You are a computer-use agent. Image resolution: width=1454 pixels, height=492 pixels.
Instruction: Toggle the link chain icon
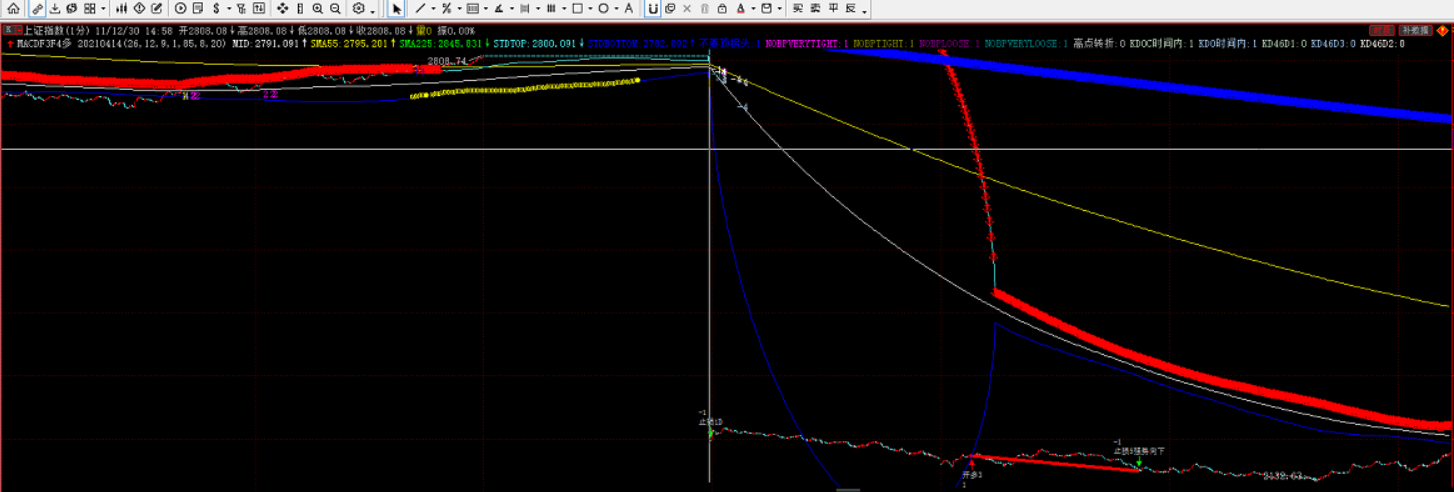(x=37, y=8)
